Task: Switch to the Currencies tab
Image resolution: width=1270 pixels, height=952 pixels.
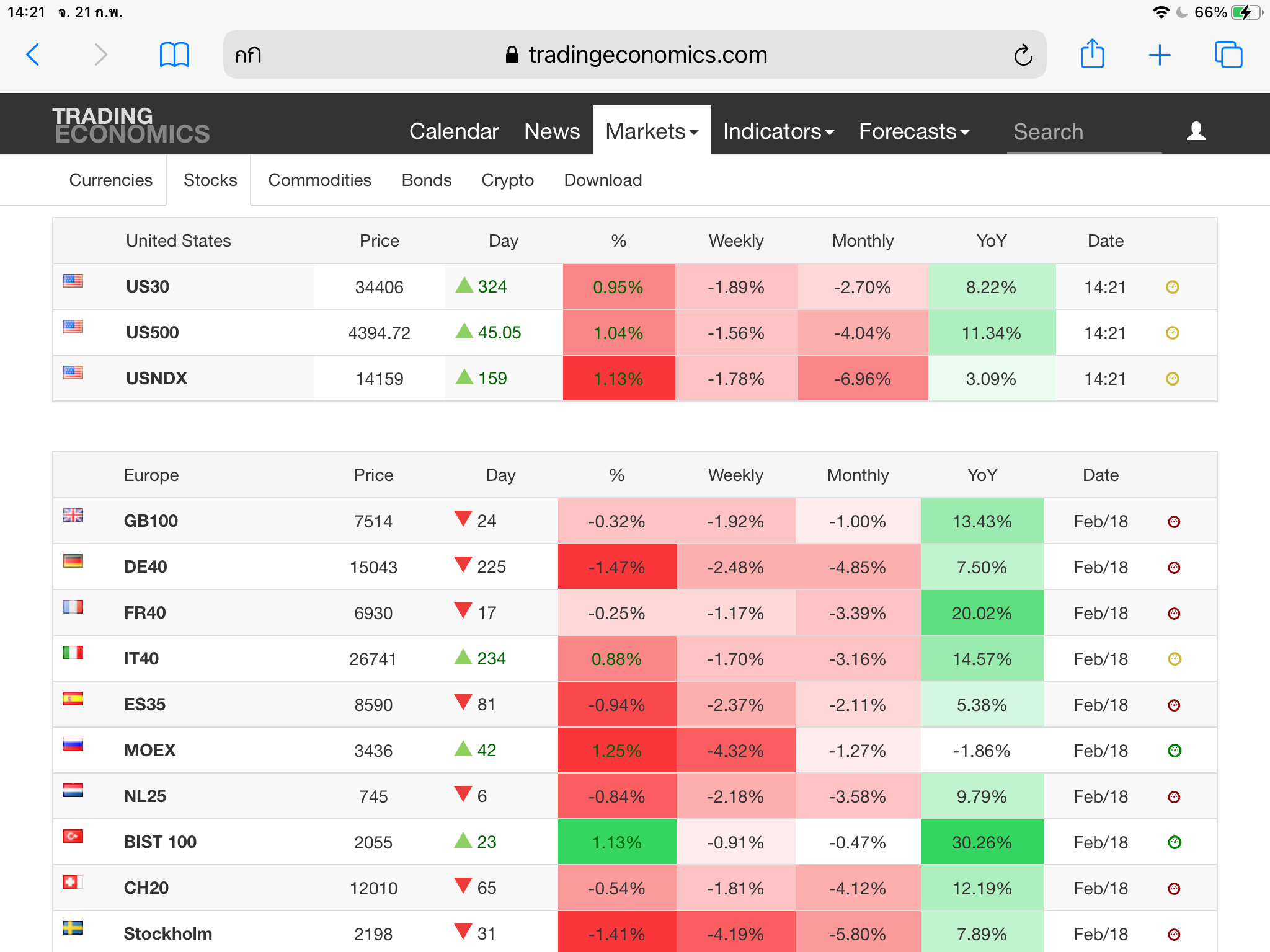Action: coord(110,180)
